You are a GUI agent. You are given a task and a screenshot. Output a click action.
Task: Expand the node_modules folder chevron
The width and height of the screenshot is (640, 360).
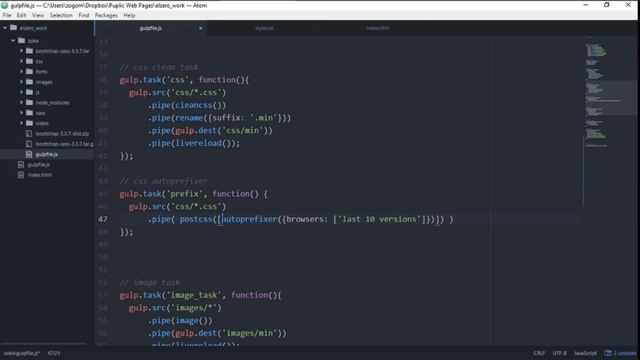coord(21,102)
